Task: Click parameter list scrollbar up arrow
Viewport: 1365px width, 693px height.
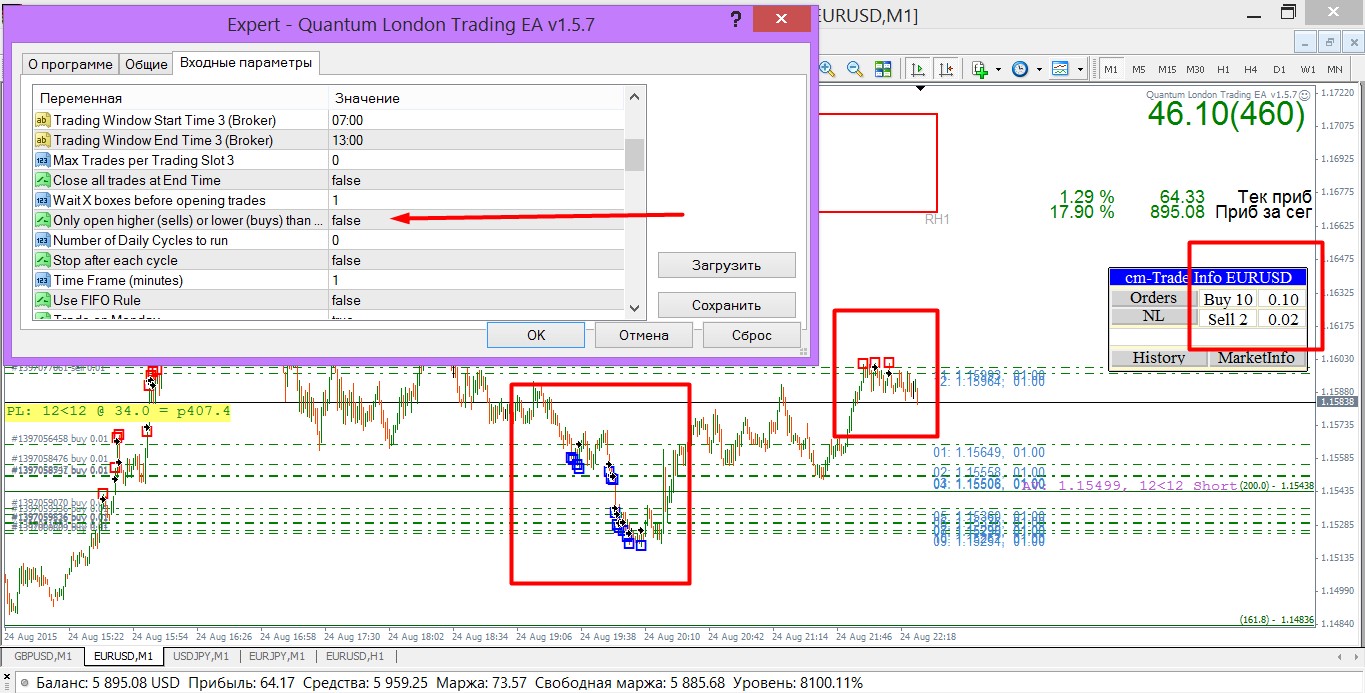Action: (x=634, y=97)
